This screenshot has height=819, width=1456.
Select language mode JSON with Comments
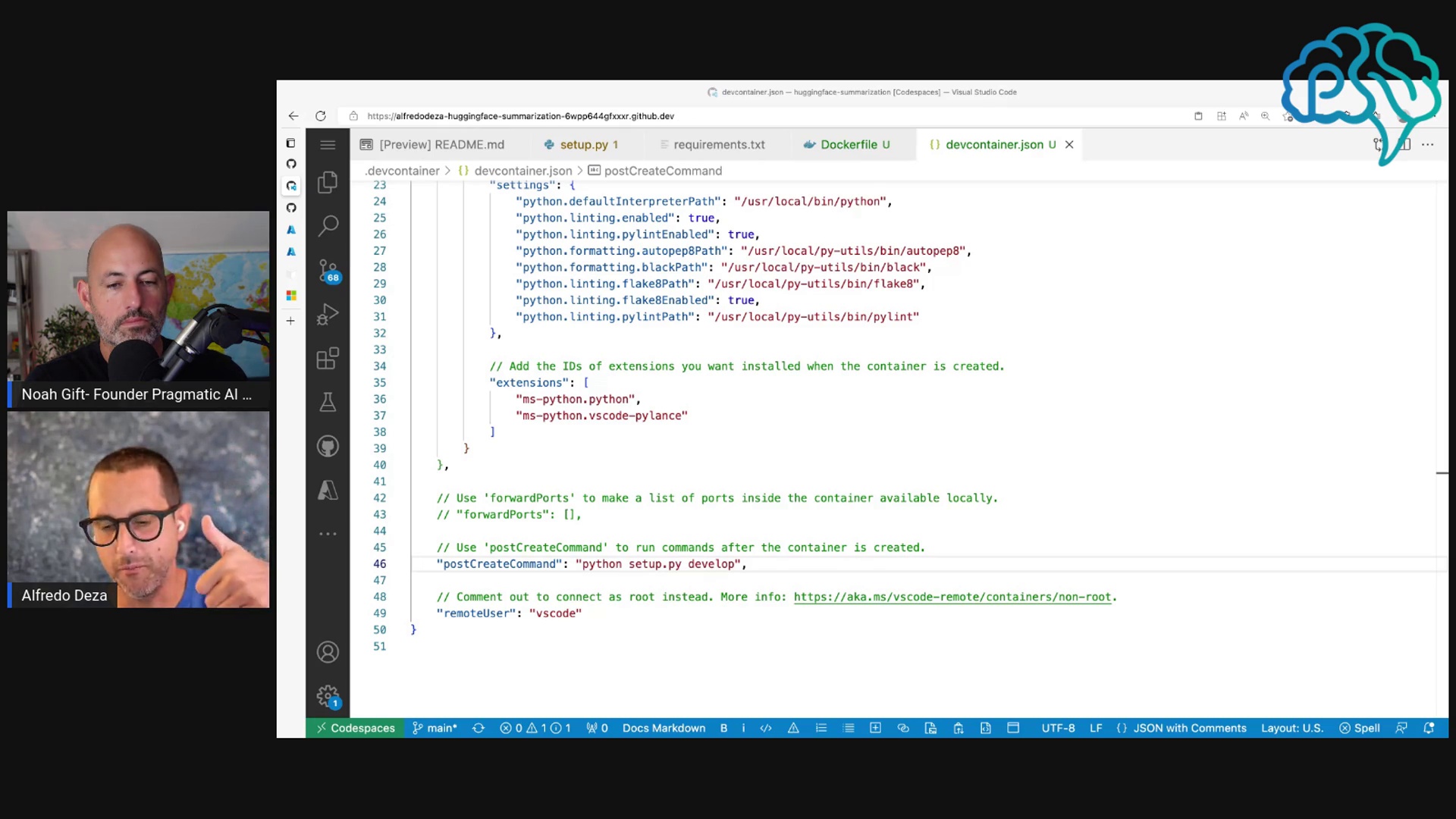coord(1181,728)
